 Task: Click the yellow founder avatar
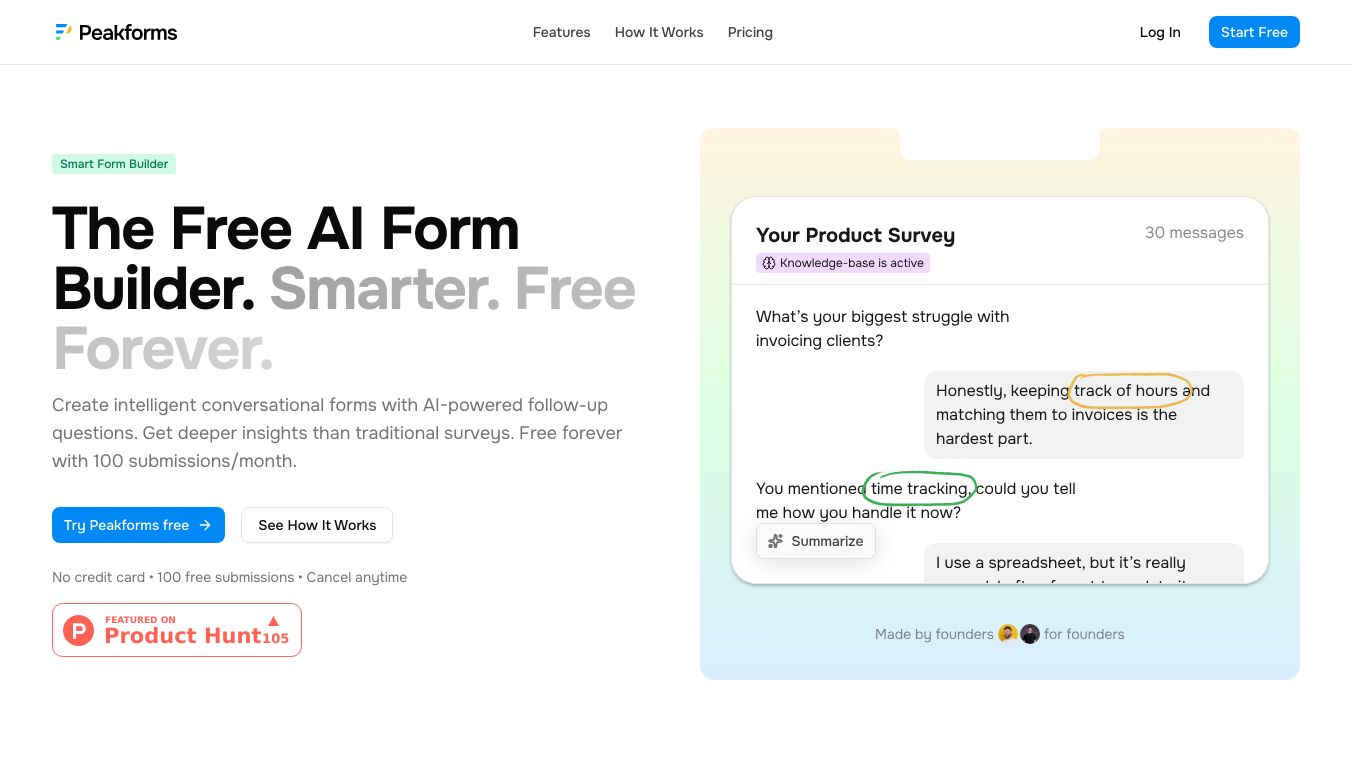click(1008, 633)
